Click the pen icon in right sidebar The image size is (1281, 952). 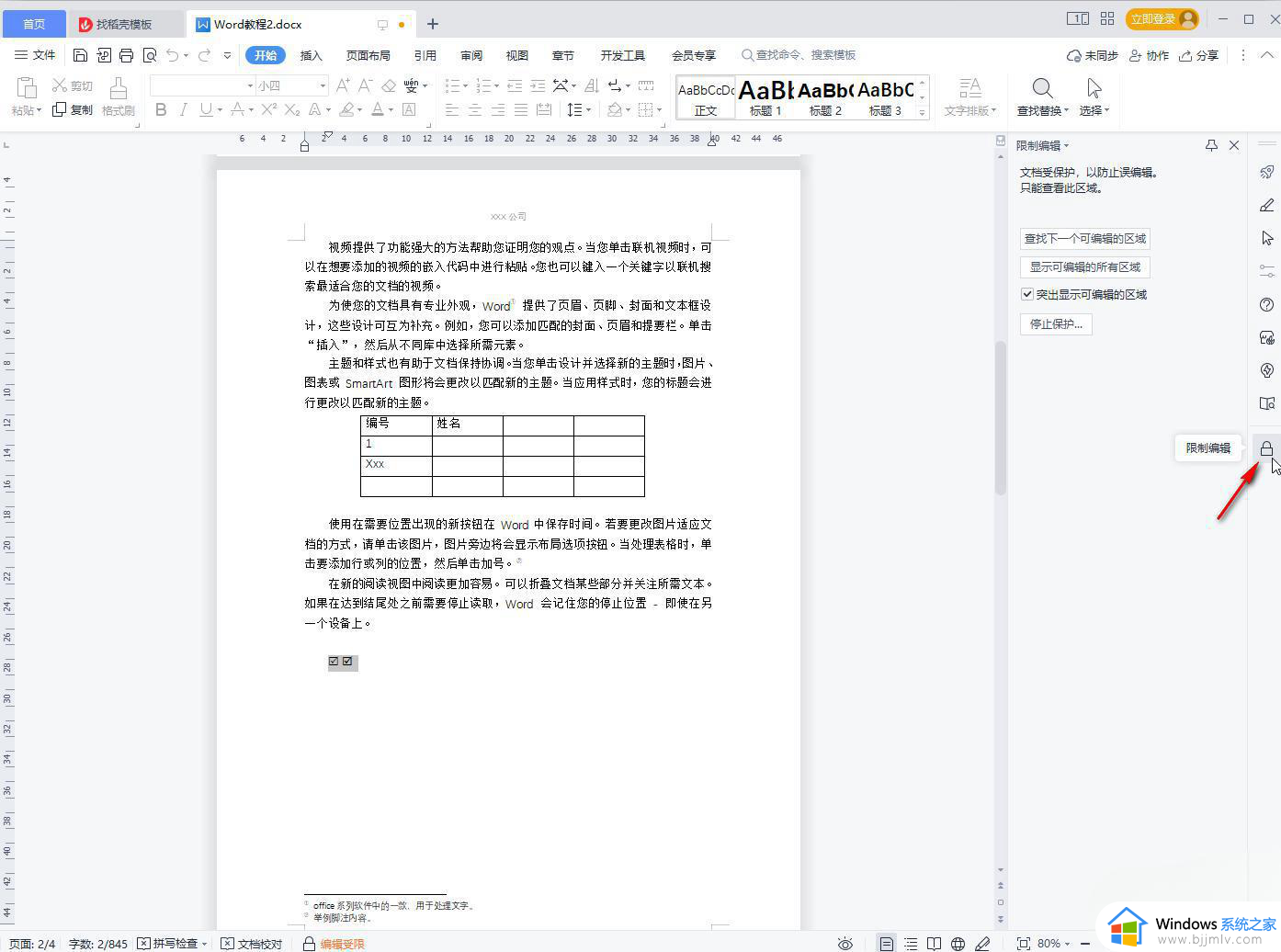[1266, 205]
